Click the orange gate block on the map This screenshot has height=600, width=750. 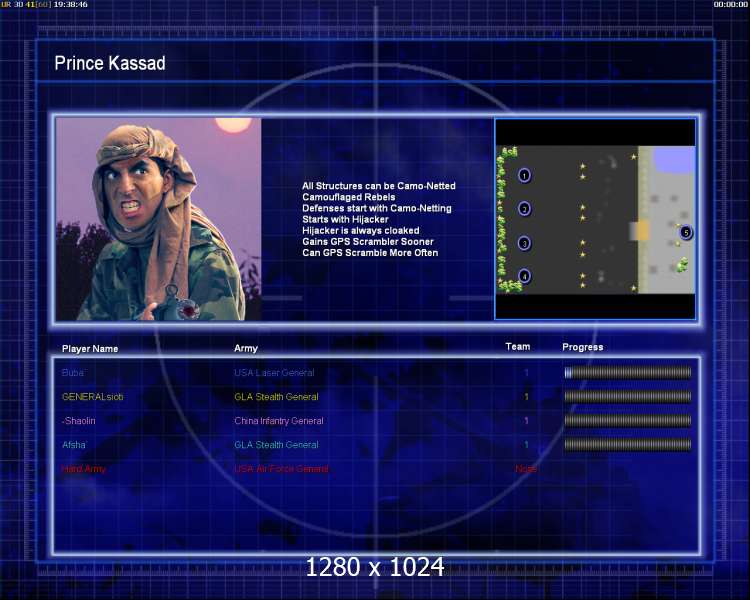tap(642, 231)
